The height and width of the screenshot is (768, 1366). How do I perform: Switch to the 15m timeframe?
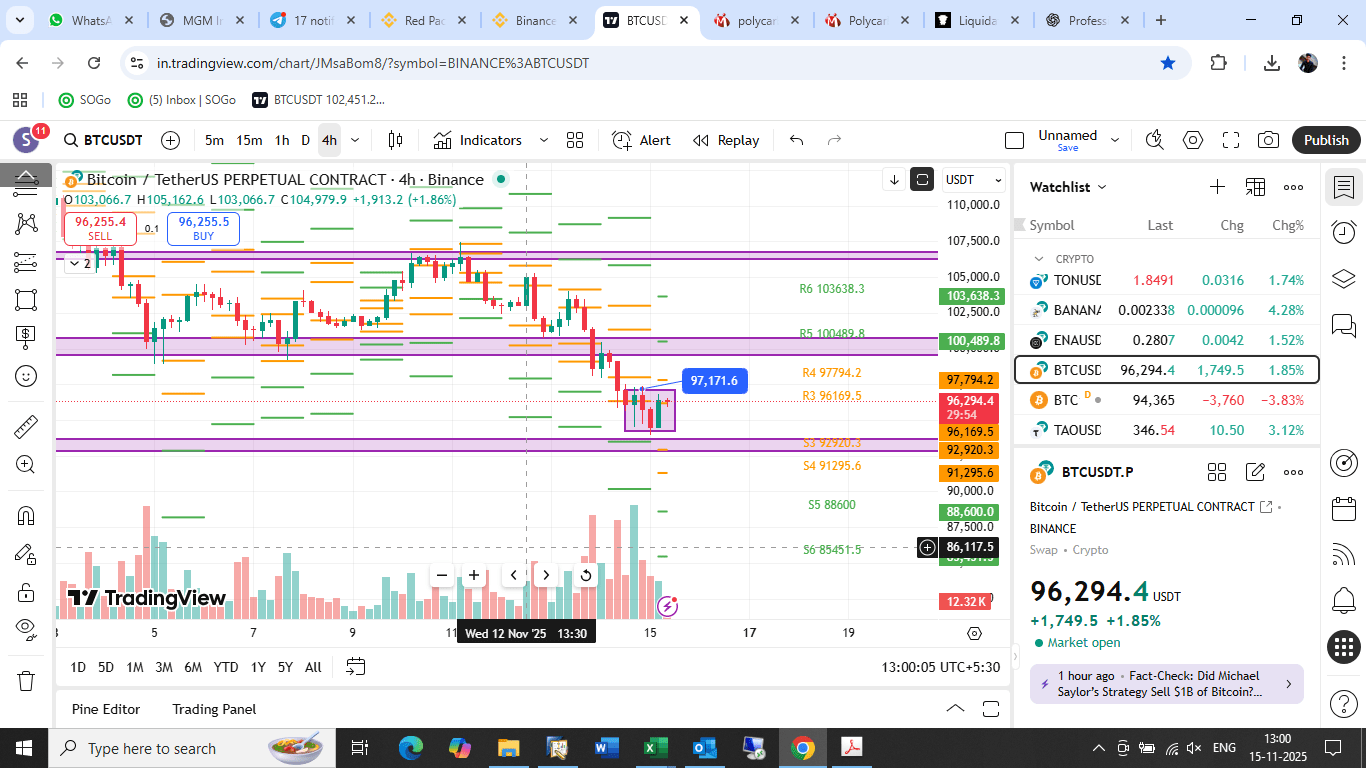249,140
